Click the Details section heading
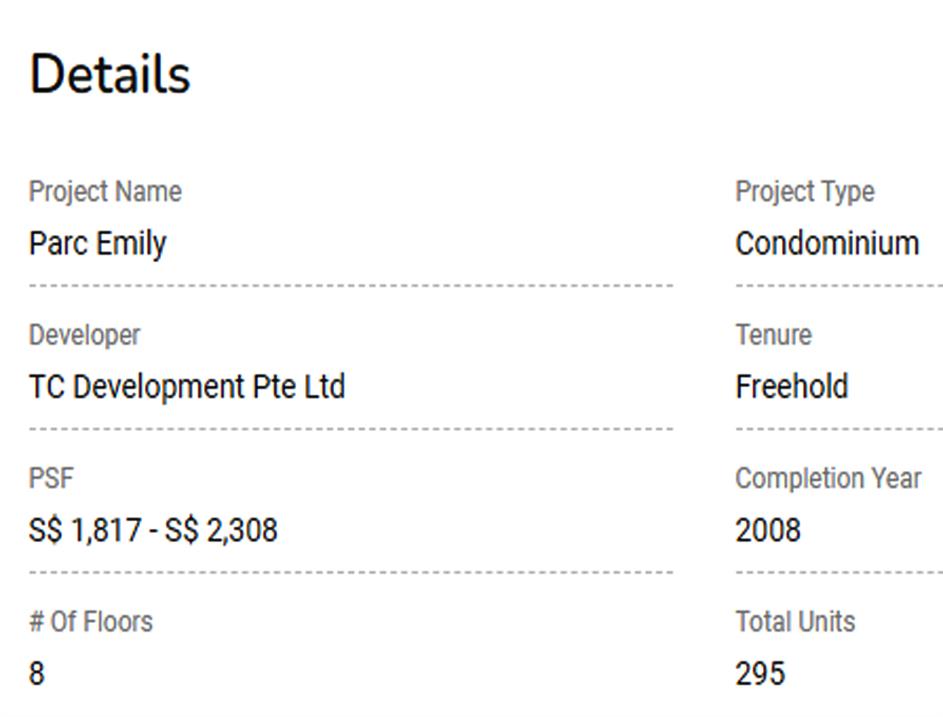 [110, 75]
